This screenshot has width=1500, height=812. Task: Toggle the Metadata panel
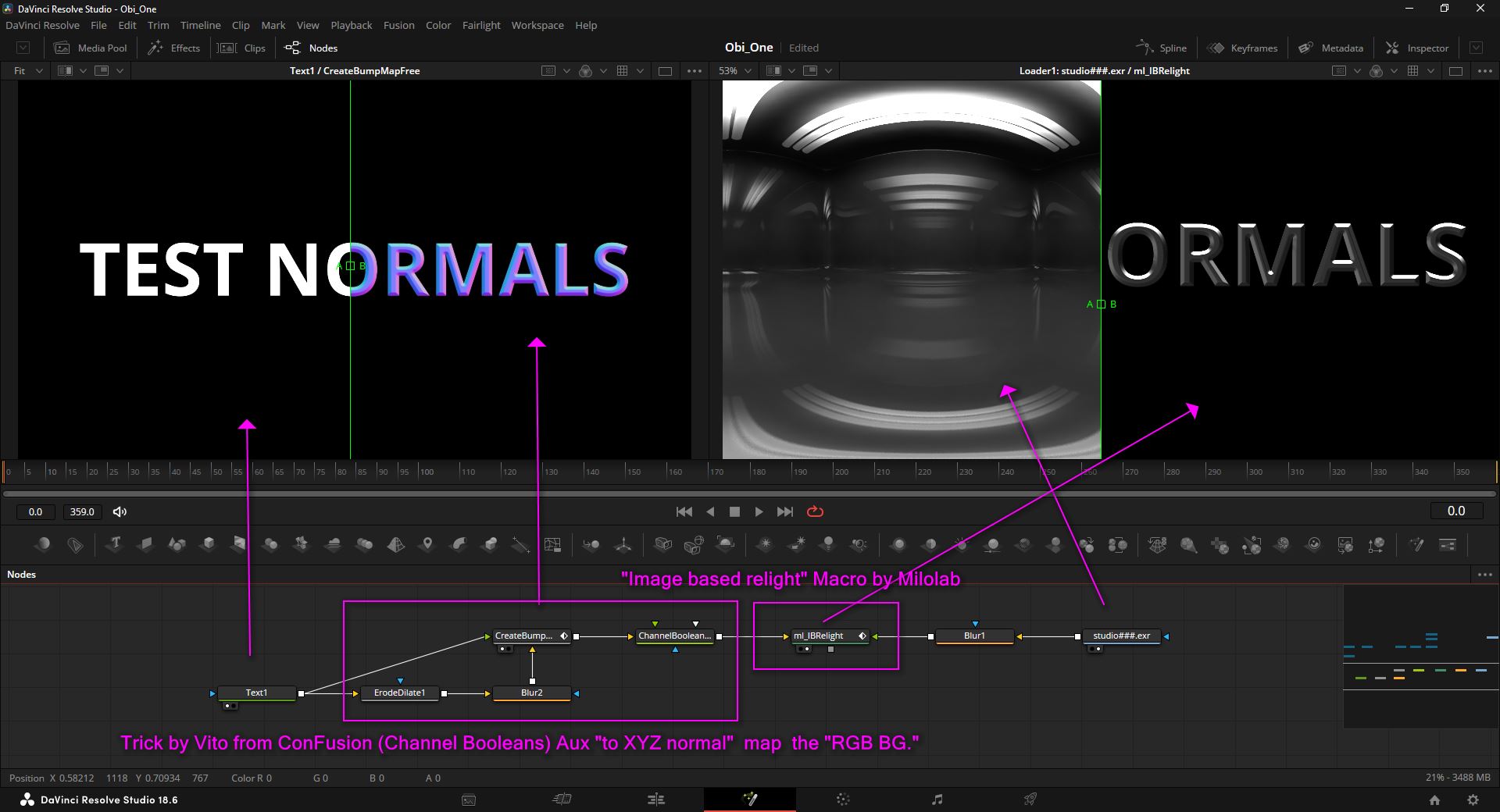1330,48
